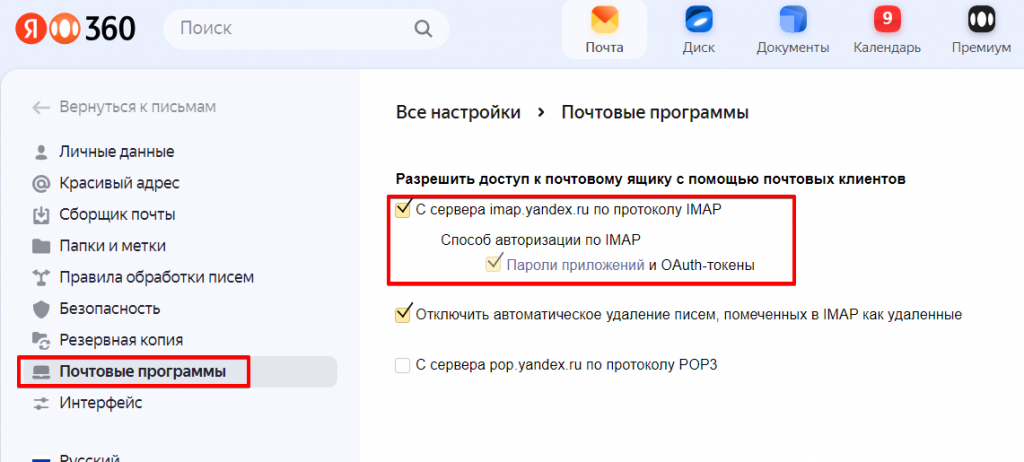Click the person icon beside Личные данные
1024x462 pixels.
point(40,152)
